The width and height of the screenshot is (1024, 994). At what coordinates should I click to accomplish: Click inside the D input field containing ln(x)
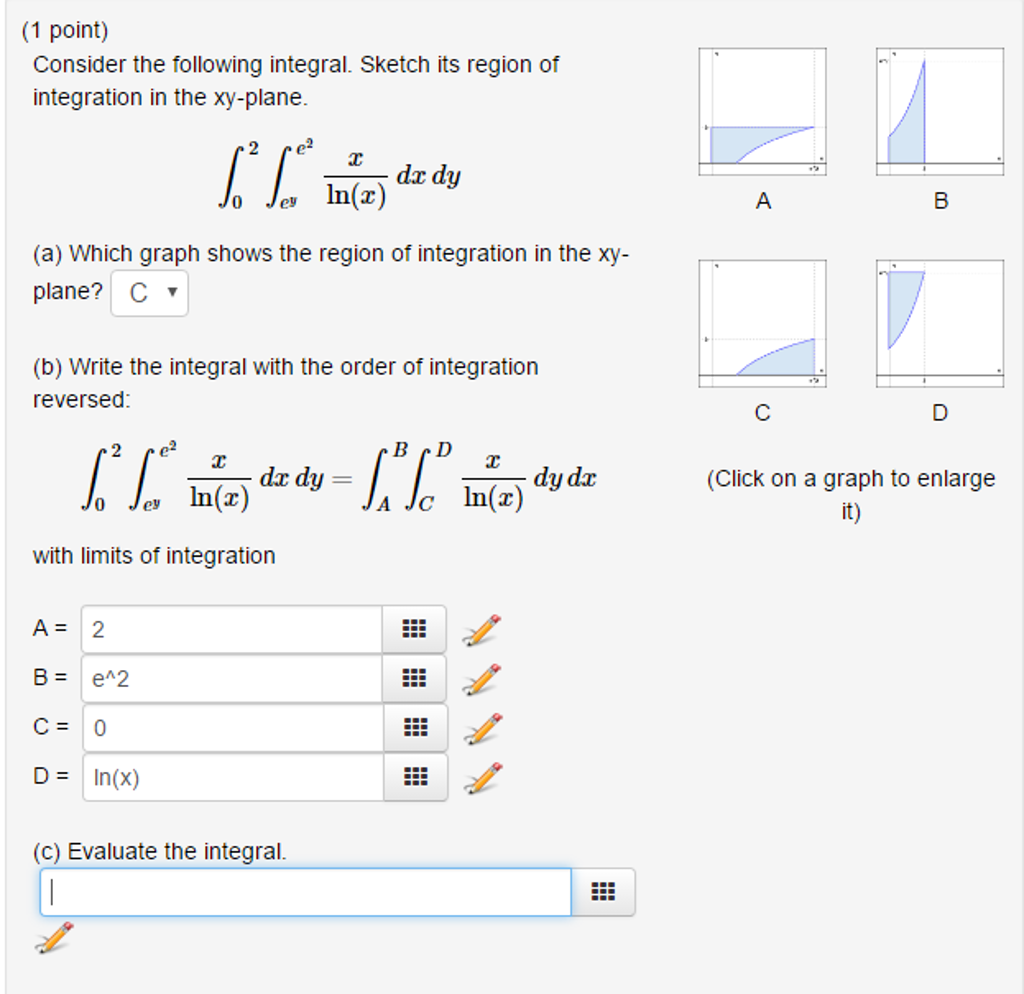click(230, 777)
